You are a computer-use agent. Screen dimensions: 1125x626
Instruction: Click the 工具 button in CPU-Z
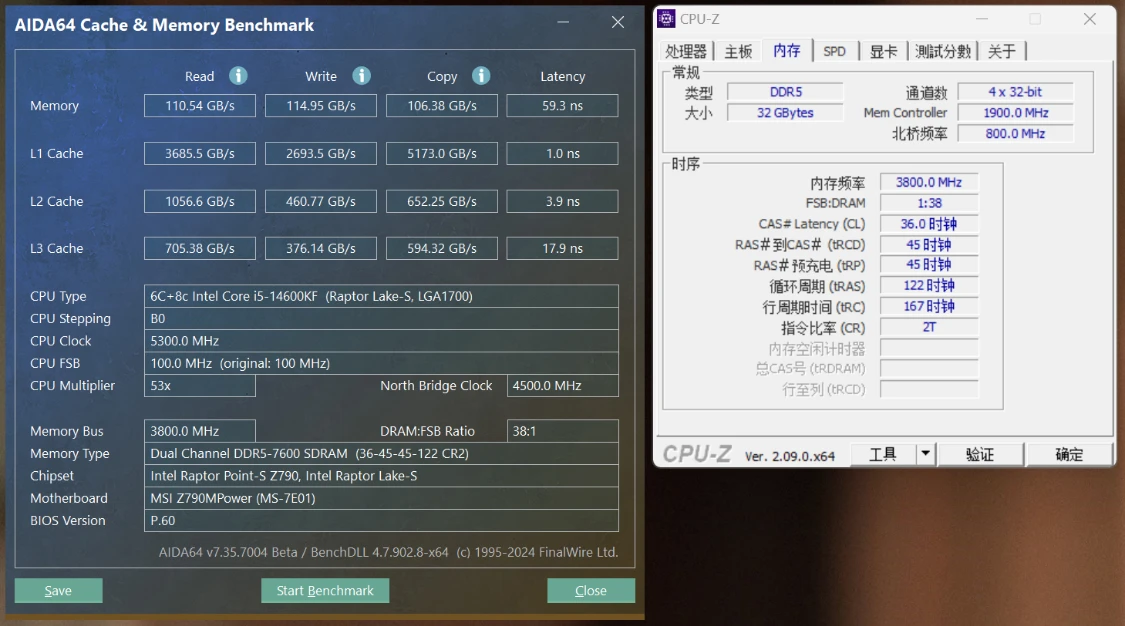point(883,454)
